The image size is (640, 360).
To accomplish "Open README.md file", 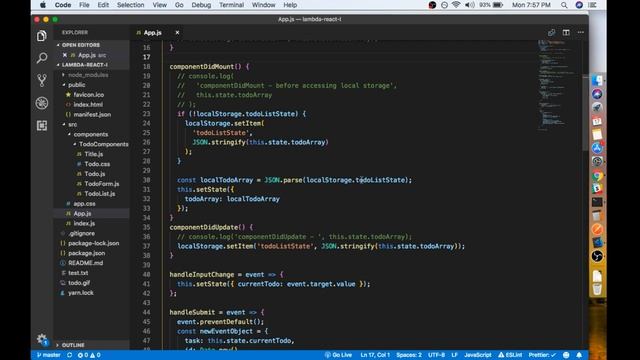I will [x=85, y=263].
